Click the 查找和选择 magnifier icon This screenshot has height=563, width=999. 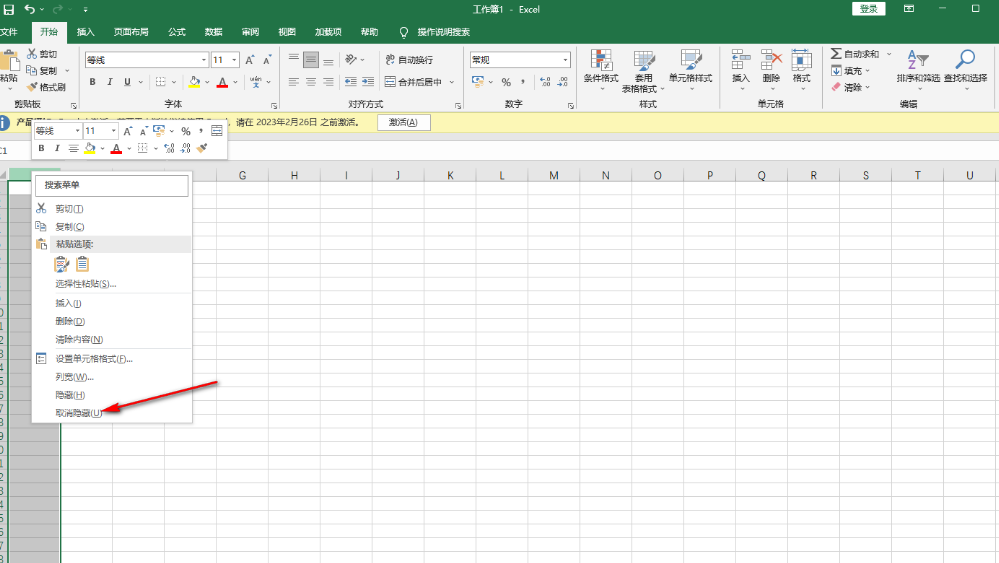click(x=965, y=60)
